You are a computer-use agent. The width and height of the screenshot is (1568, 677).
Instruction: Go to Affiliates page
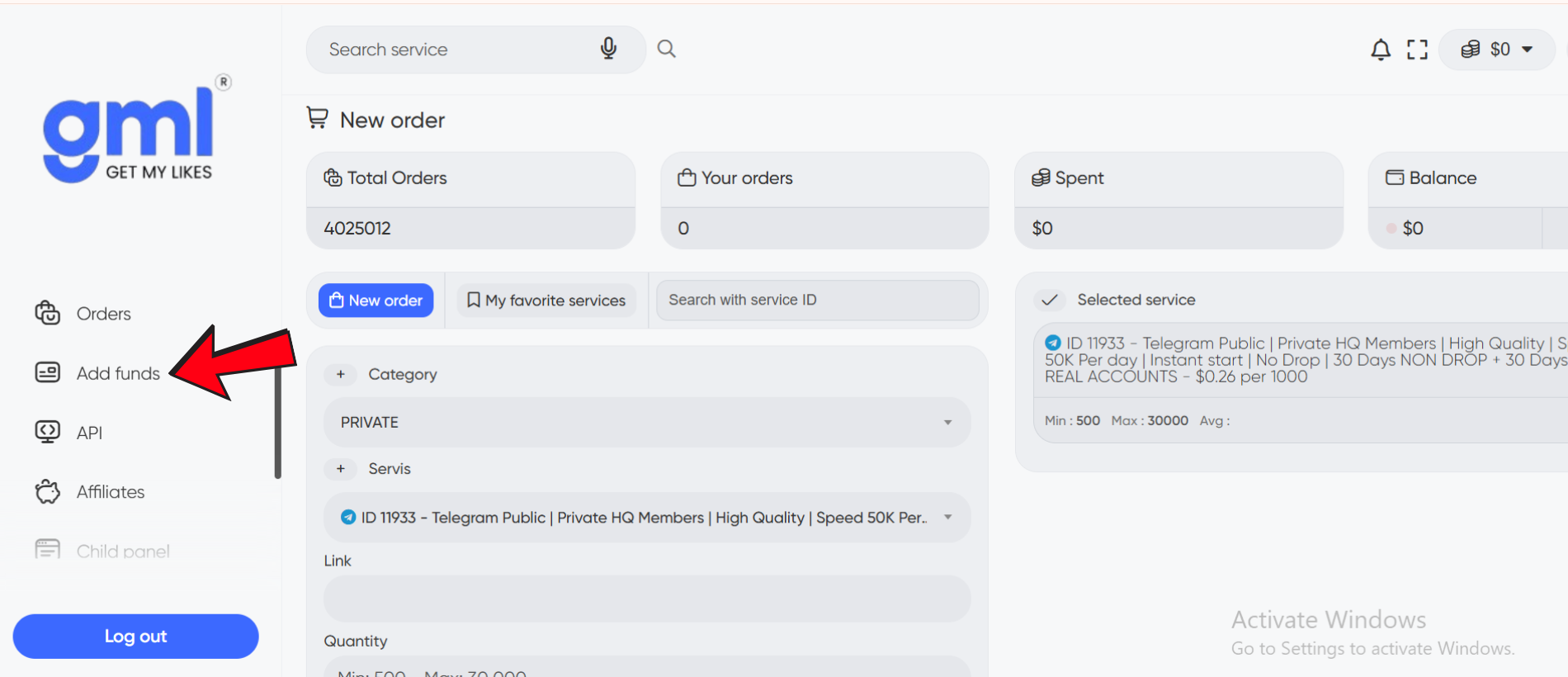pyautogui.click(x=111, y=492)
